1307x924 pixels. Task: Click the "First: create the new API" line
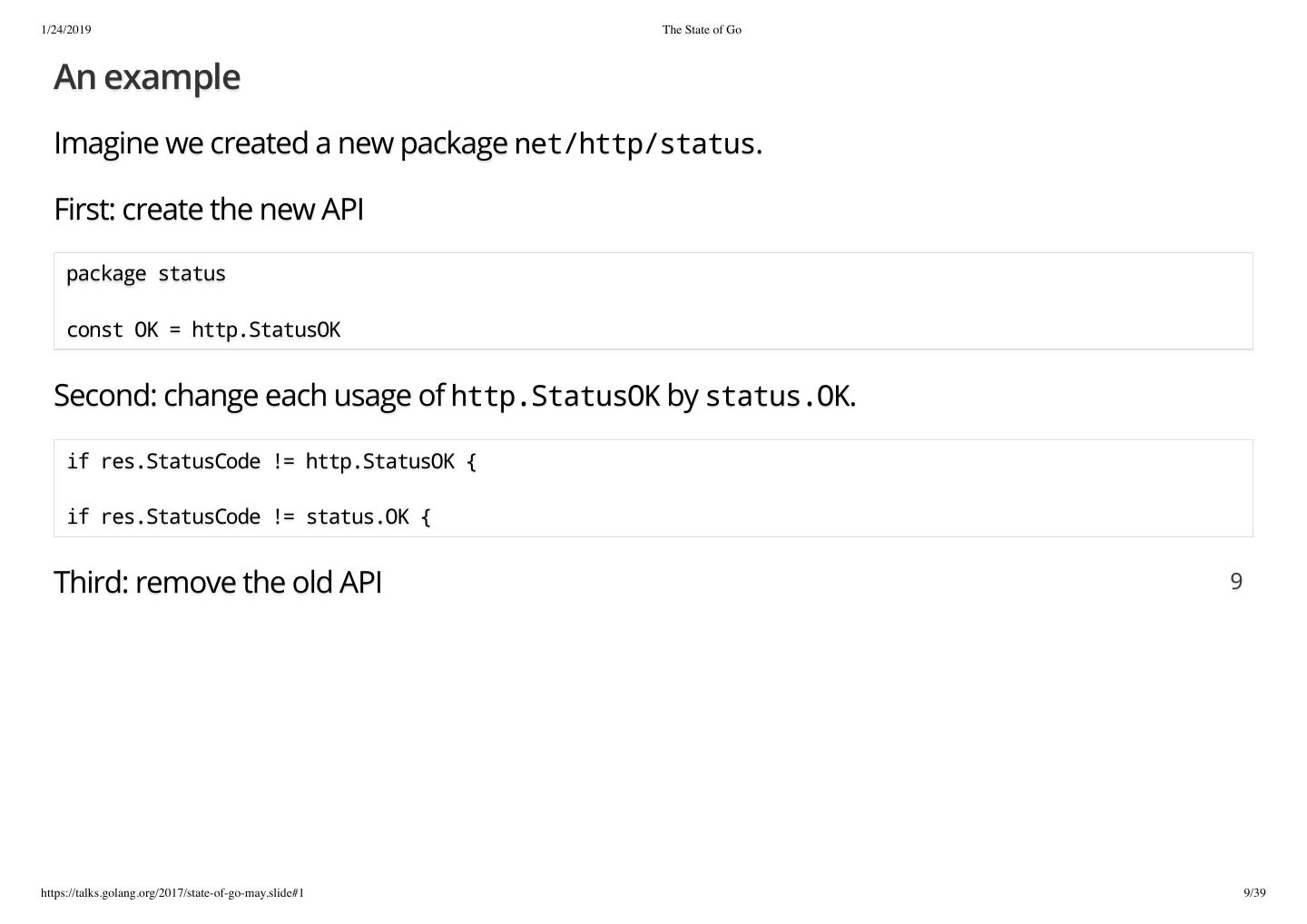coord(209,210)
